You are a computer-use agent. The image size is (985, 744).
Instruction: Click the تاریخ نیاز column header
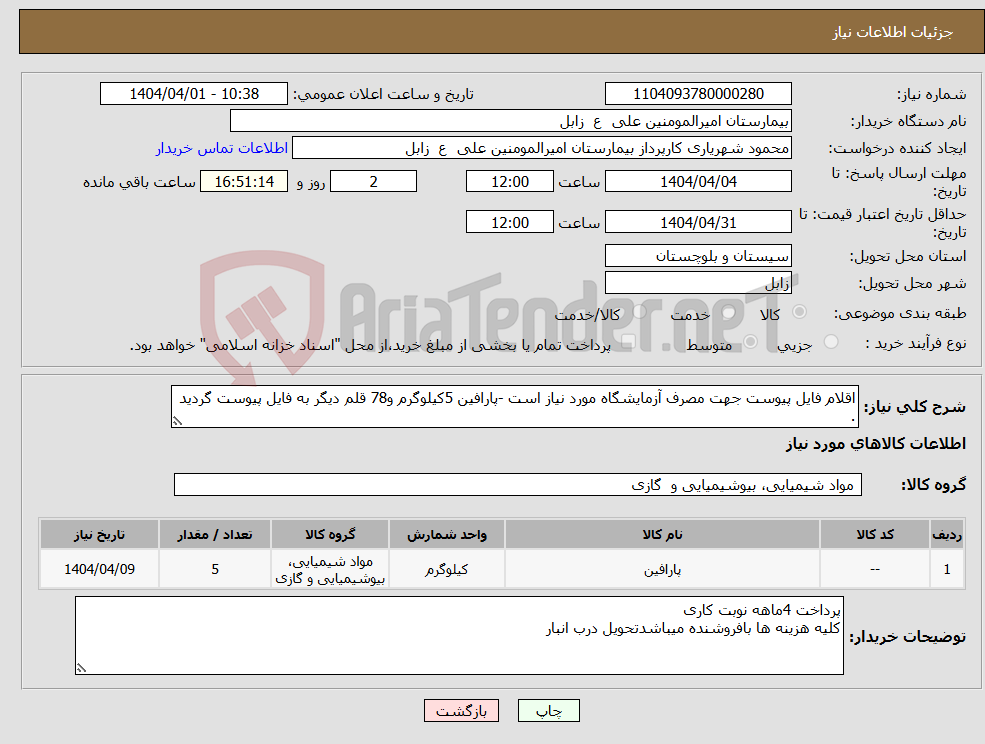click(99, 534)
